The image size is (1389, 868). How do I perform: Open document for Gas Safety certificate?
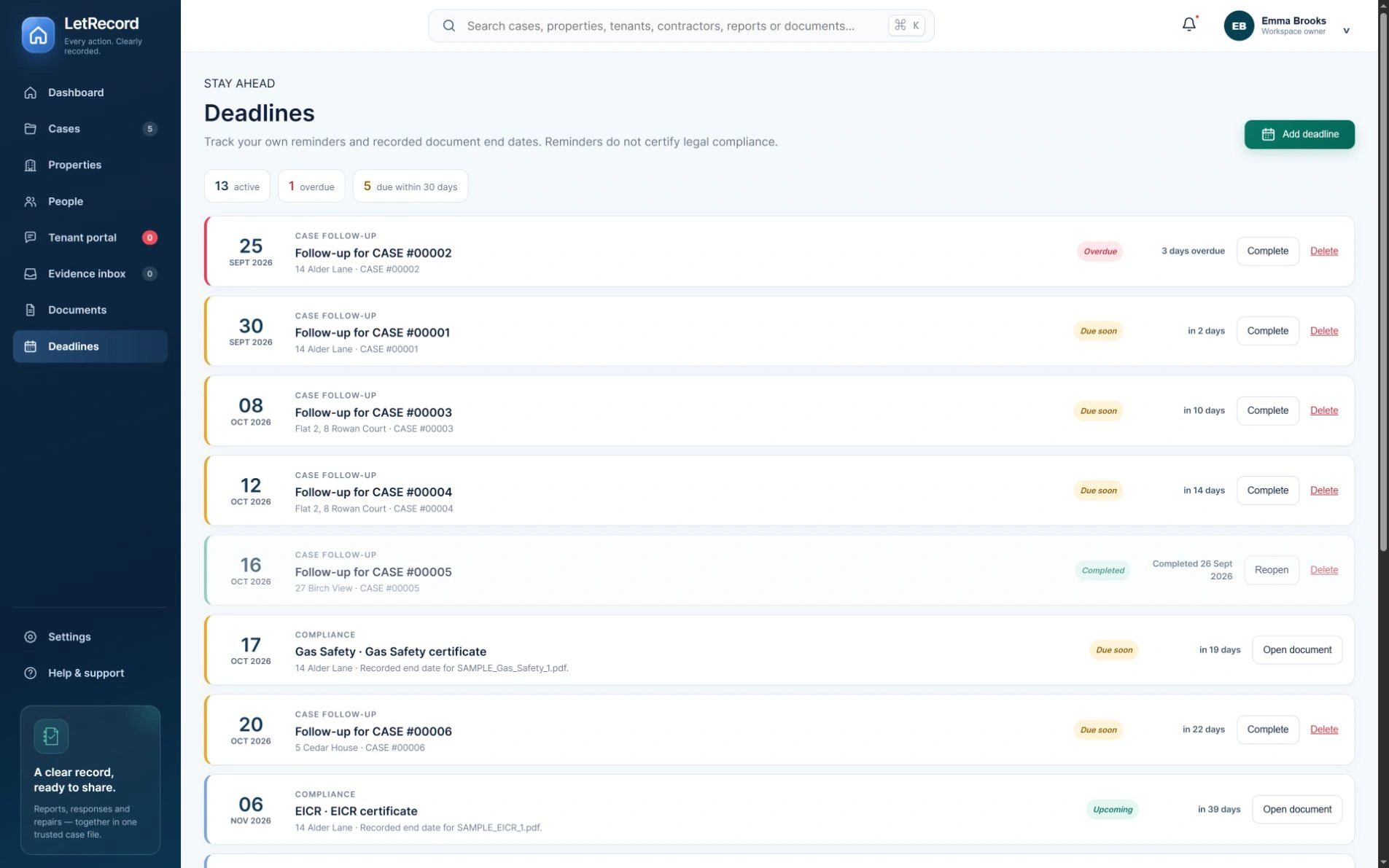click(x=1296, y=650)
